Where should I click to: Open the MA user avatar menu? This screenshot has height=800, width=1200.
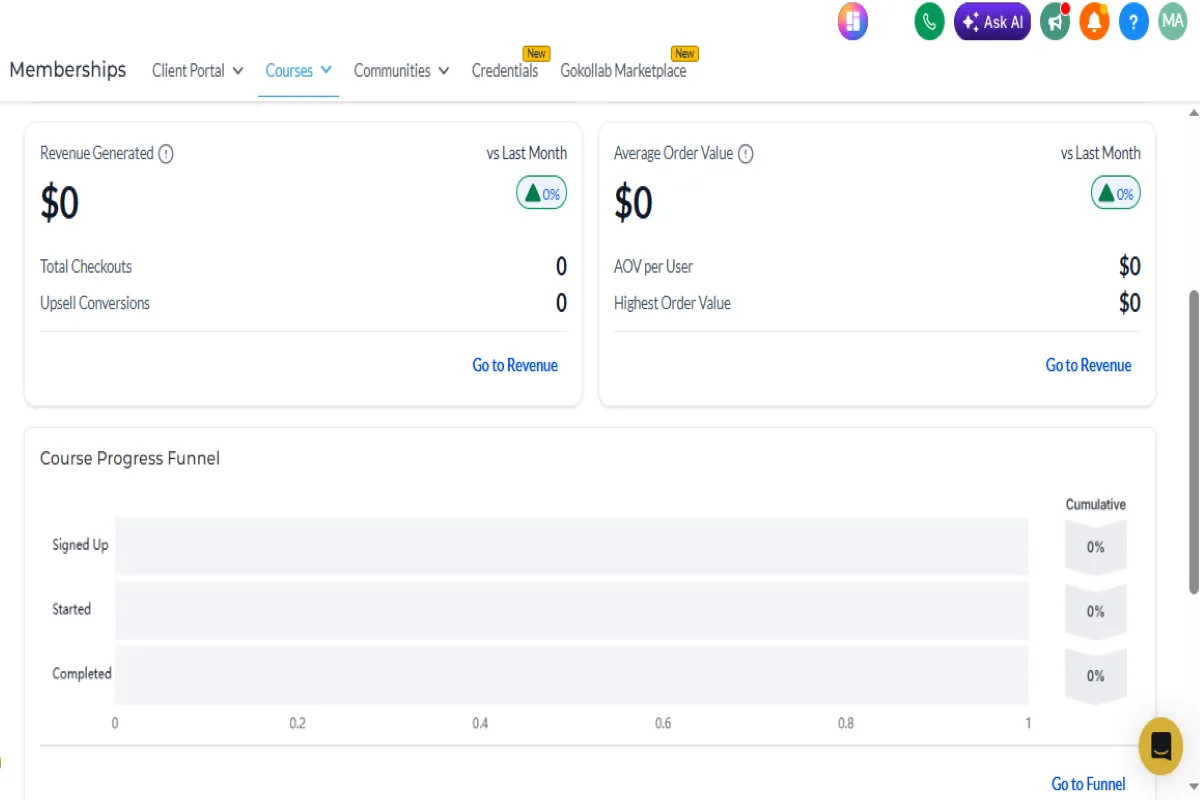click(x=1172, y=21)
